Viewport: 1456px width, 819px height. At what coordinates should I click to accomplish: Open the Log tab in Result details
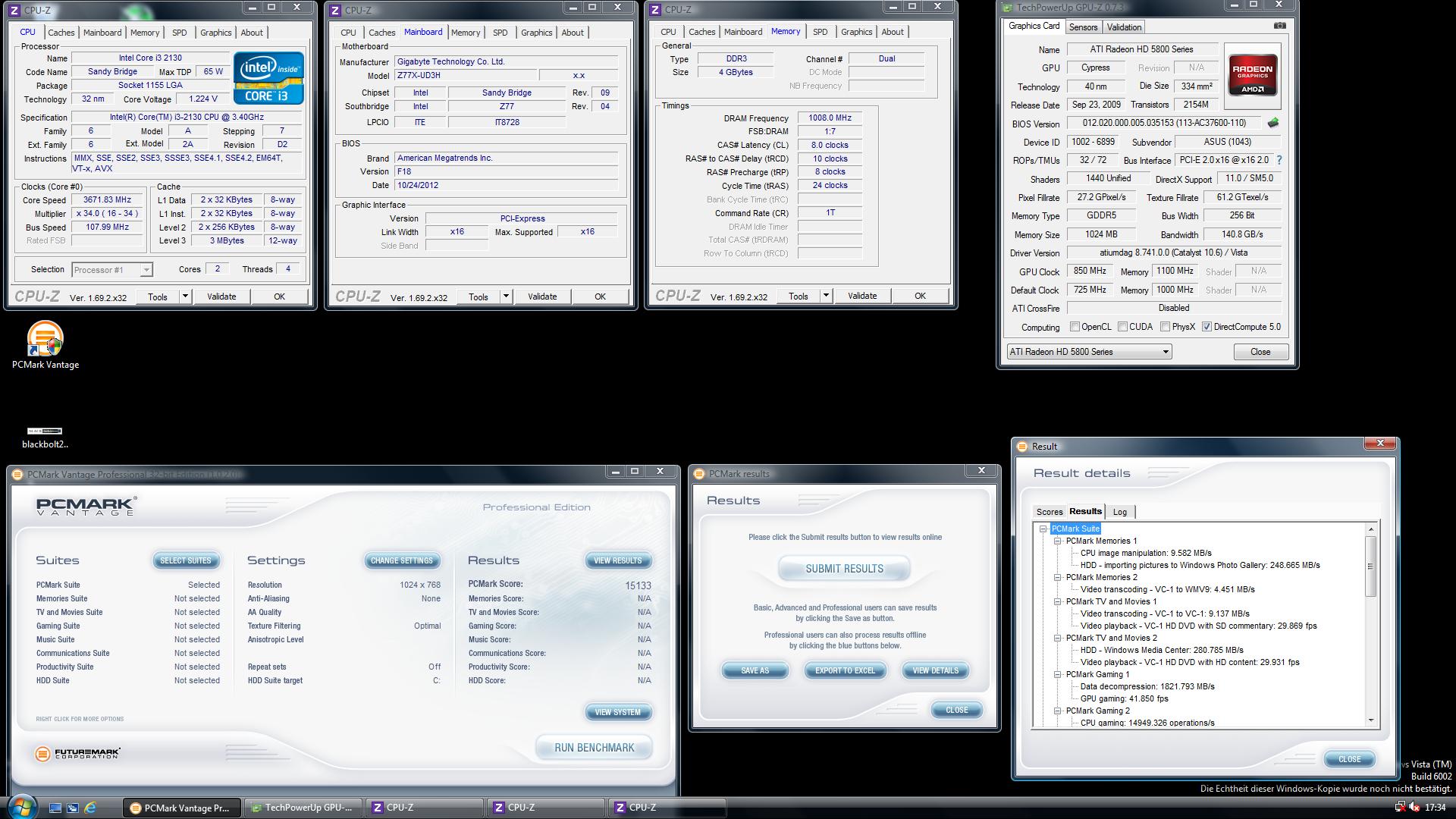[x=1120, y=512]
